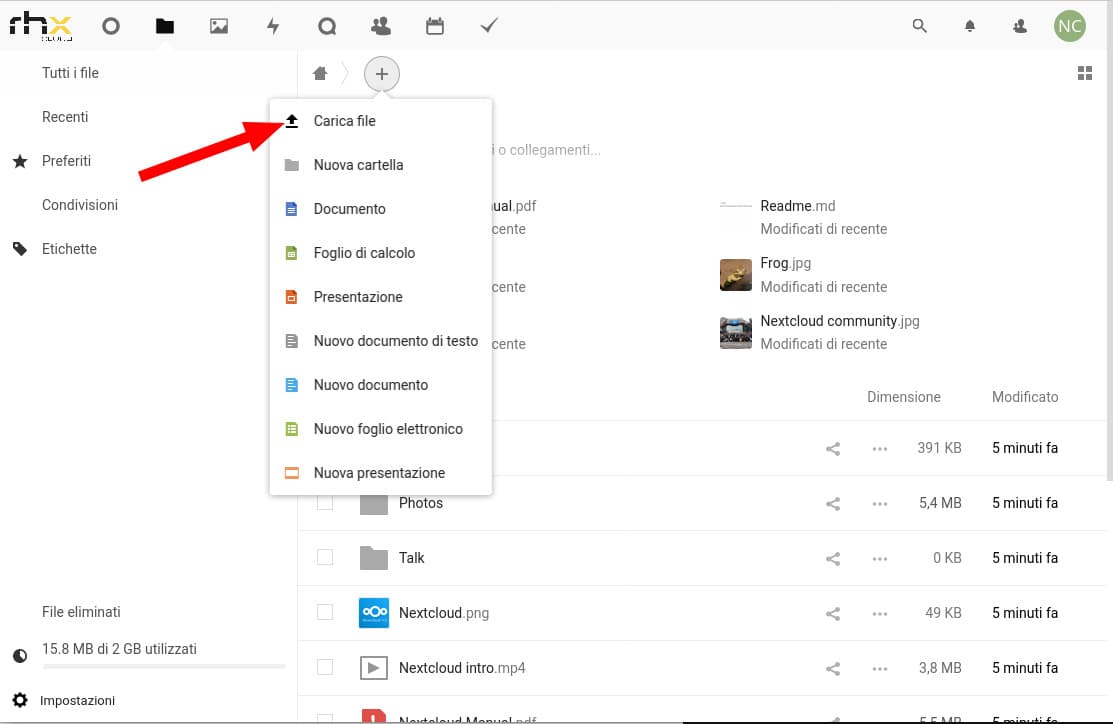Open File eliminati in the sidebar

pos(82,612)
